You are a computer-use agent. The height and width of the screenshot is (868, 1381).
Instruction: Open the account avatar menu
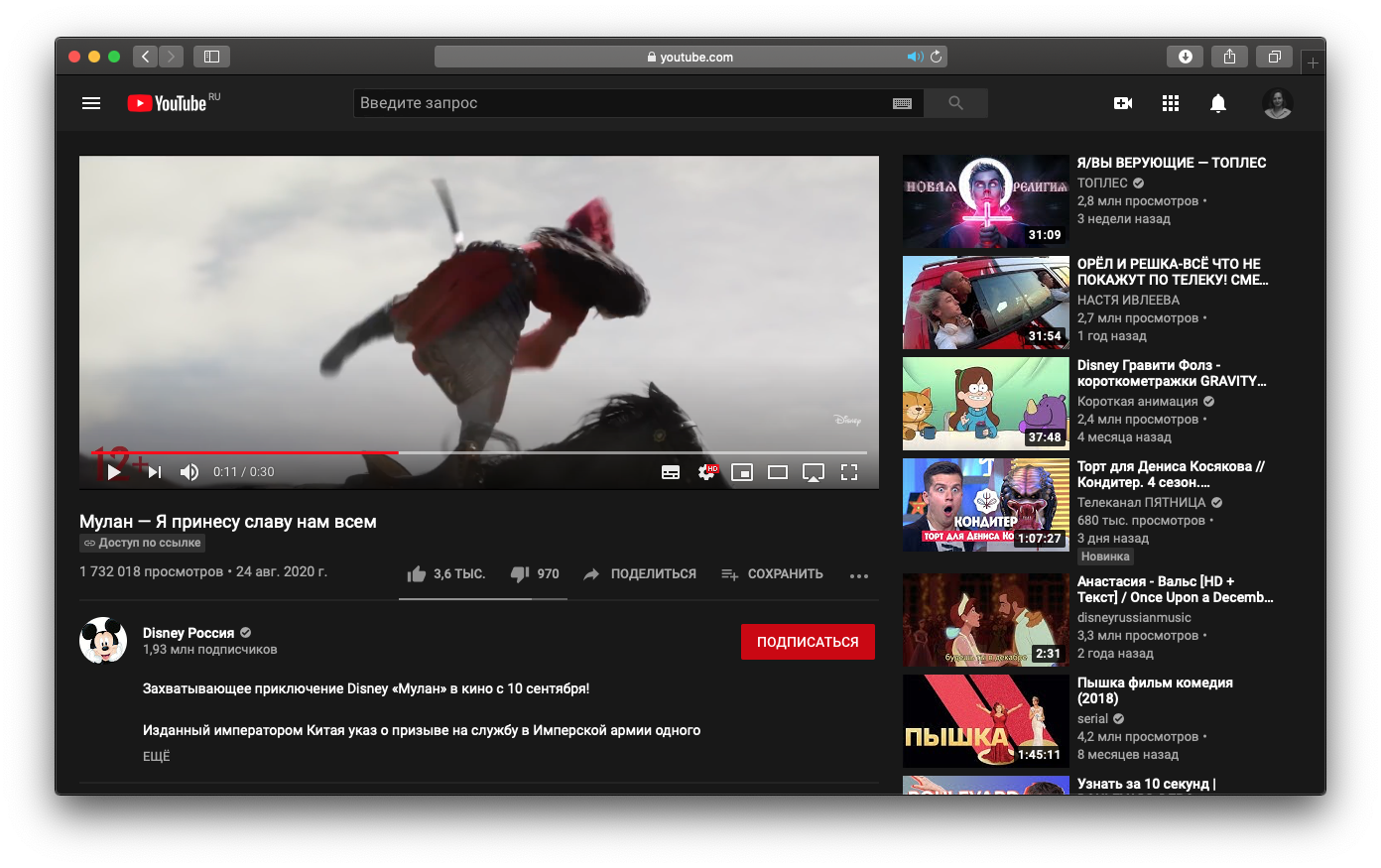[1278, 103]
